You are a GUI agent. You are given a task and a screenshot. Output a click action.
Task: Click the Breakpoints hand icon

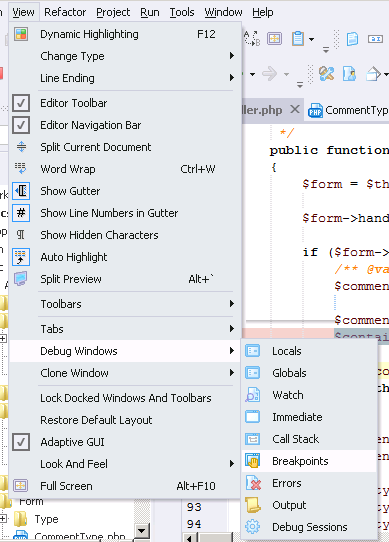253,461
